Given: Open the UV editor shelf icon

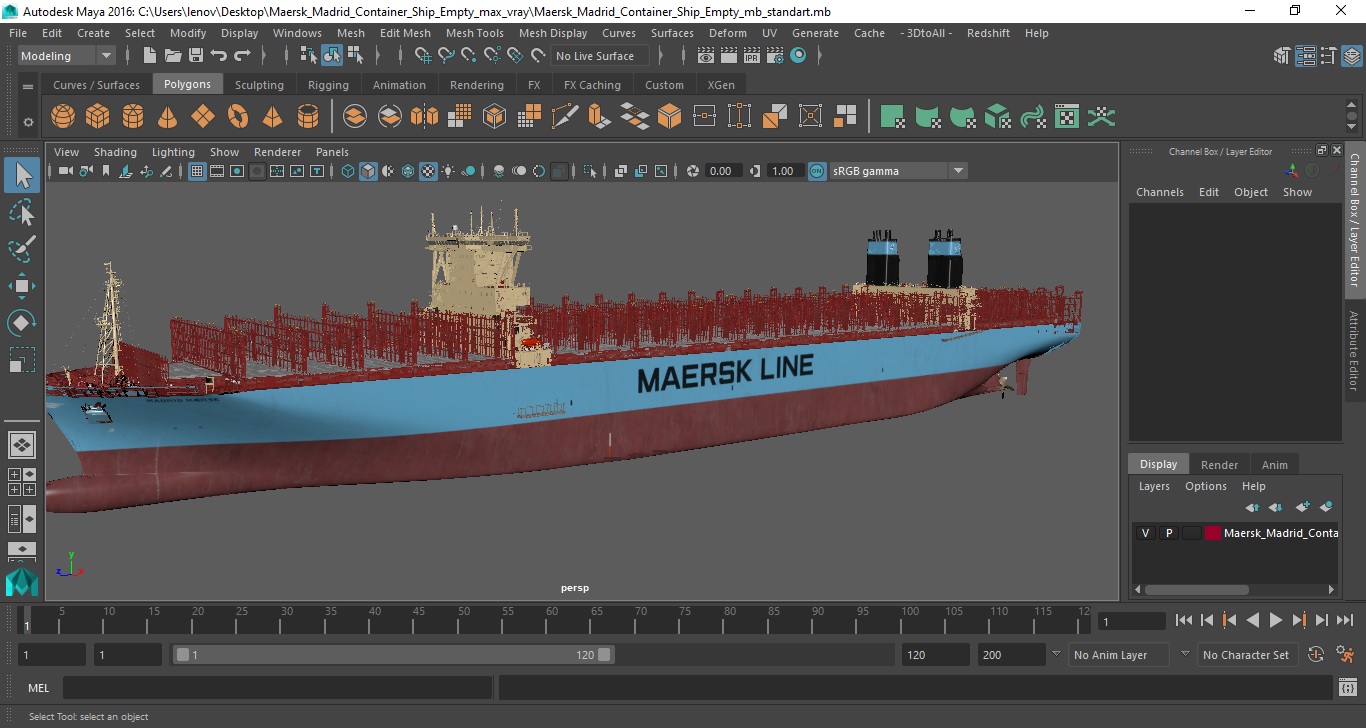Looking at the screenshot, I should click(1067, 117).
